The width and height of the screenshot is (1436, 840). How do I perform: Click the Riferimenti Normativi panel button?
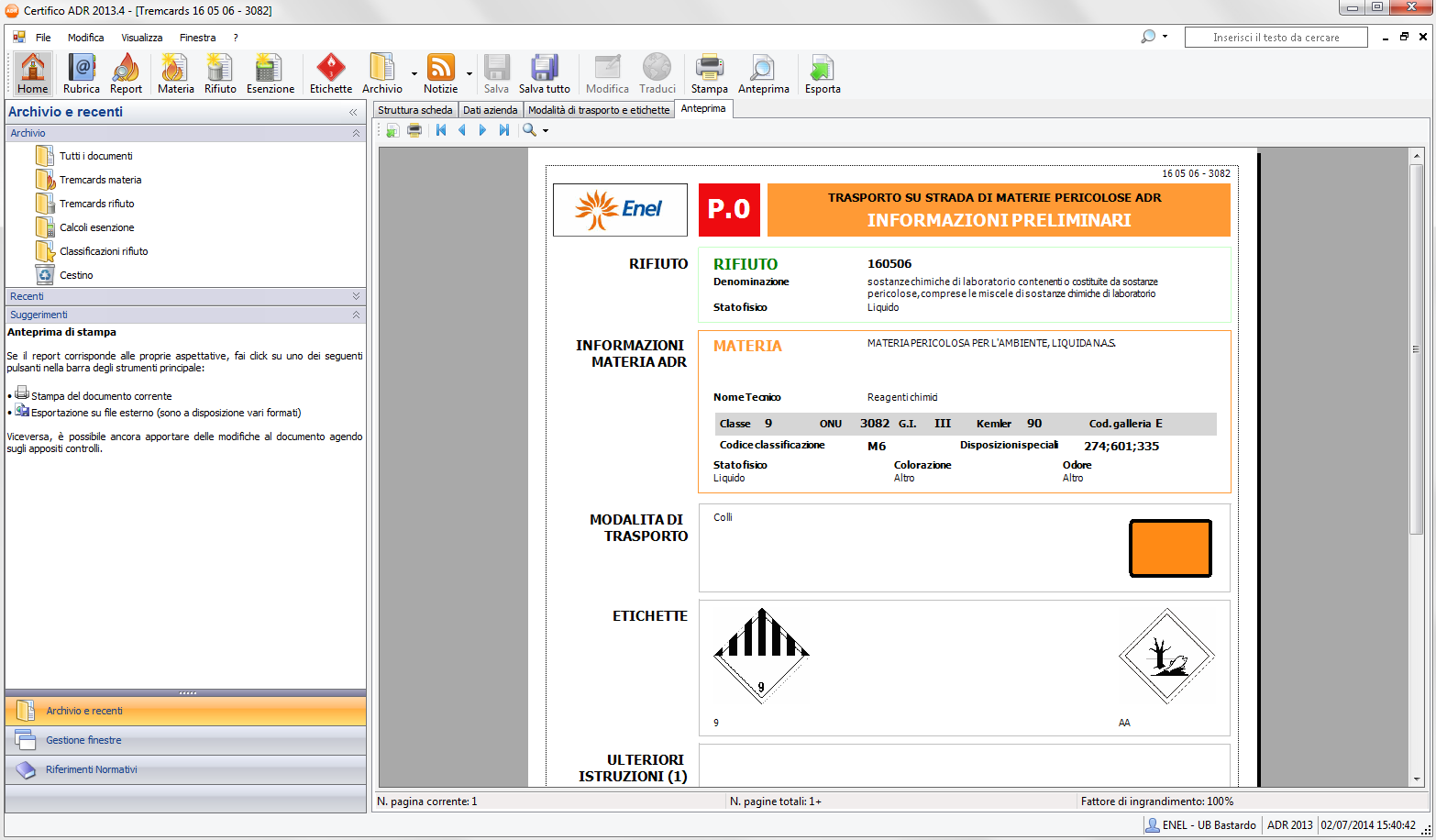coord(92,769)
